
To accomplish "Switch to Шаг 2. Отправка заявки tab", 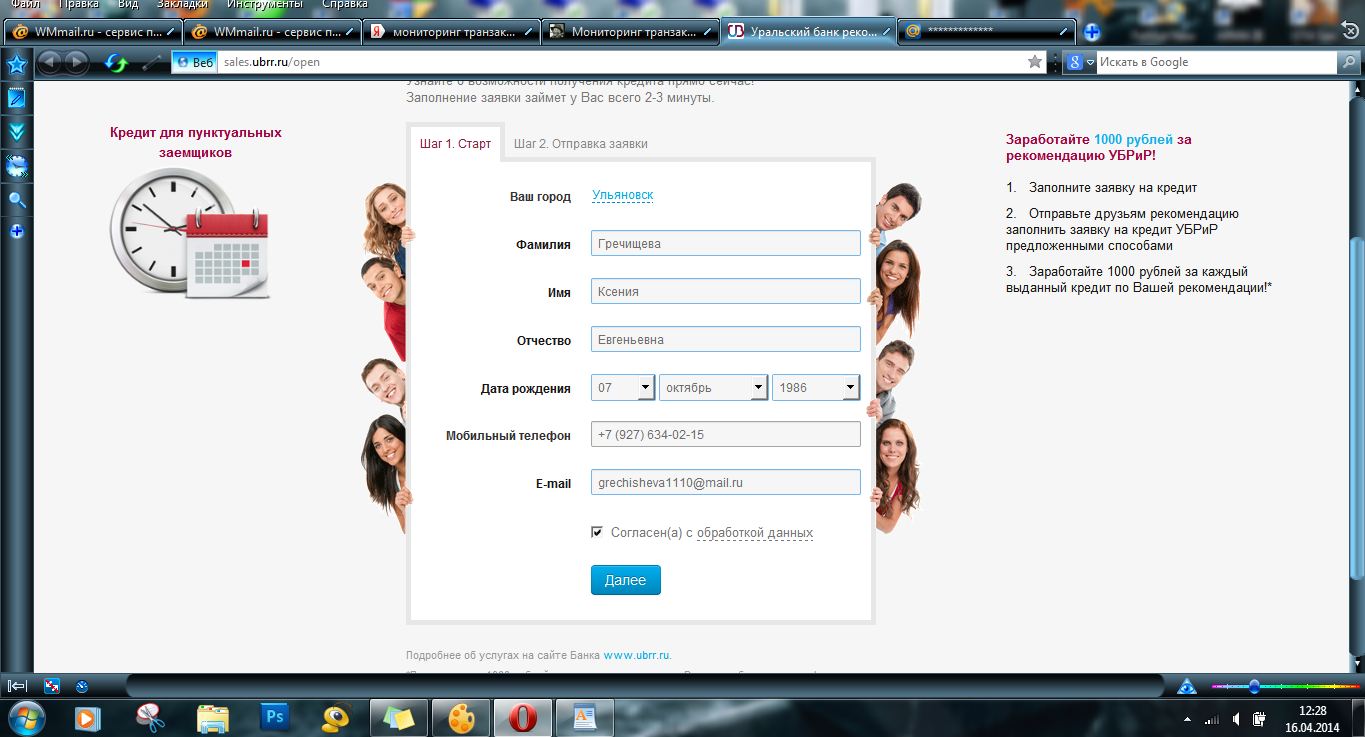I will tap(581, 144).
